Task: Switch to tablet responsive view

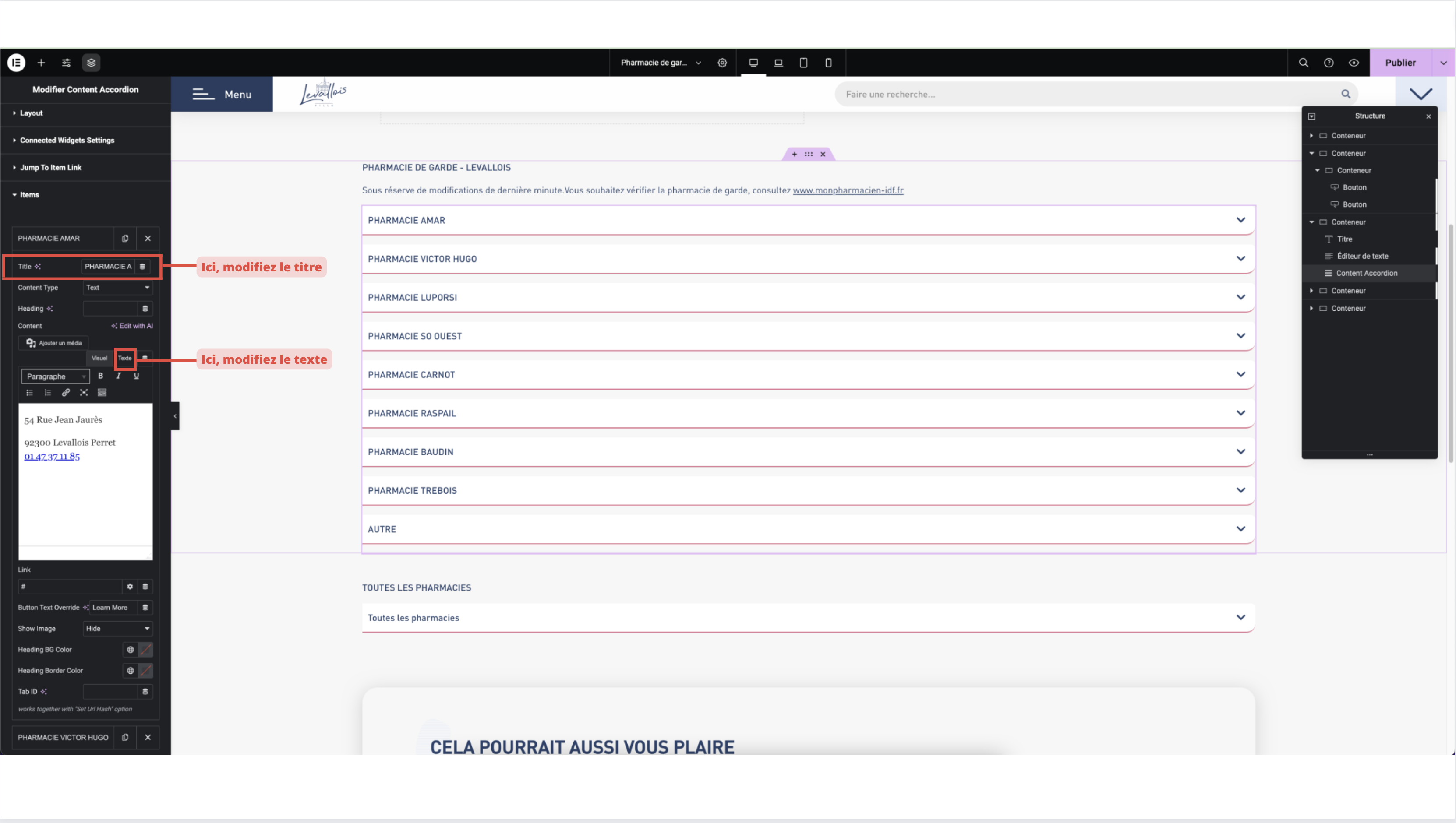Action: point(803,63)
